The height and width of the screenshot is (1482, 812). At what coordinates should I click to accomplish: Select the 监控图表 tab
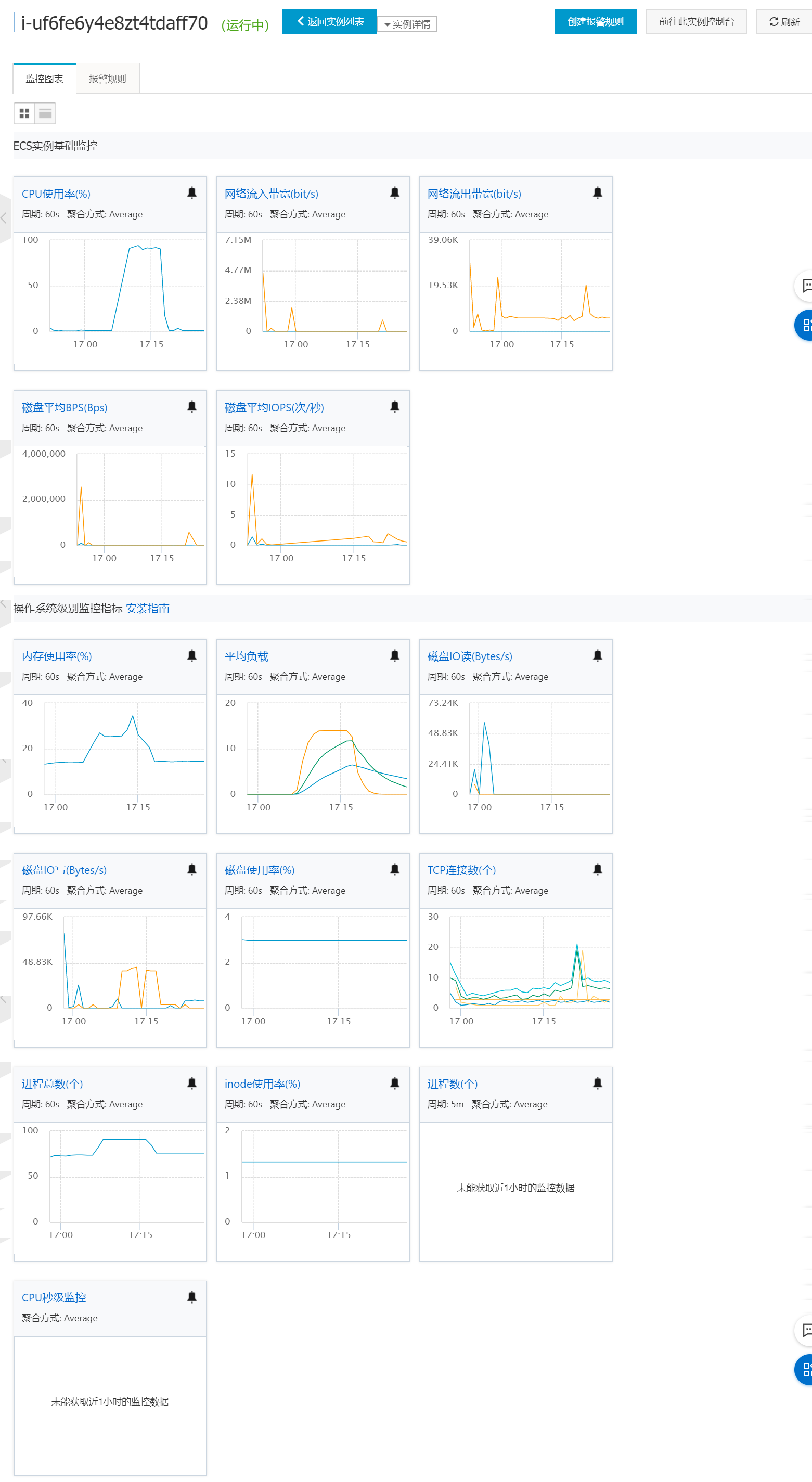coord(44,78)
